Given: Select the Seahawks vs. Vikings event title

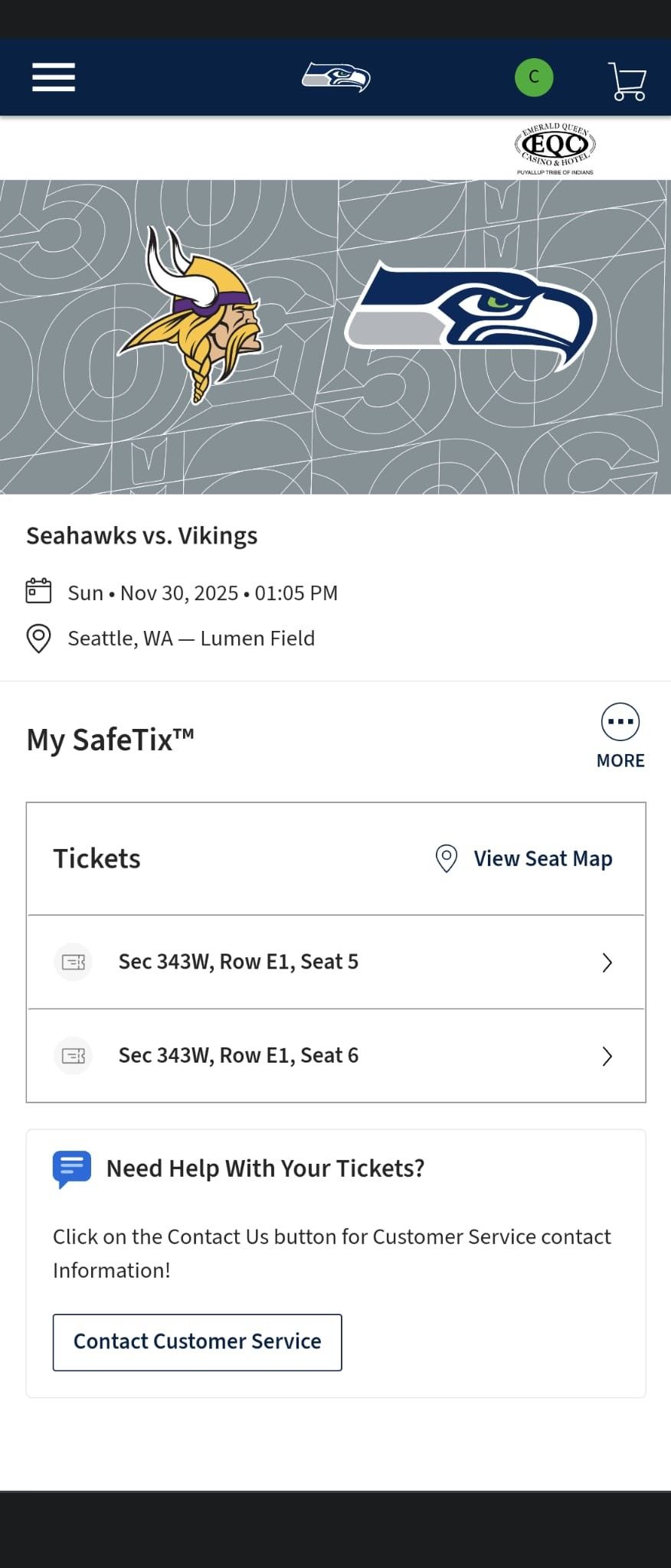Looking at the screenshot, I should point(142,535).
